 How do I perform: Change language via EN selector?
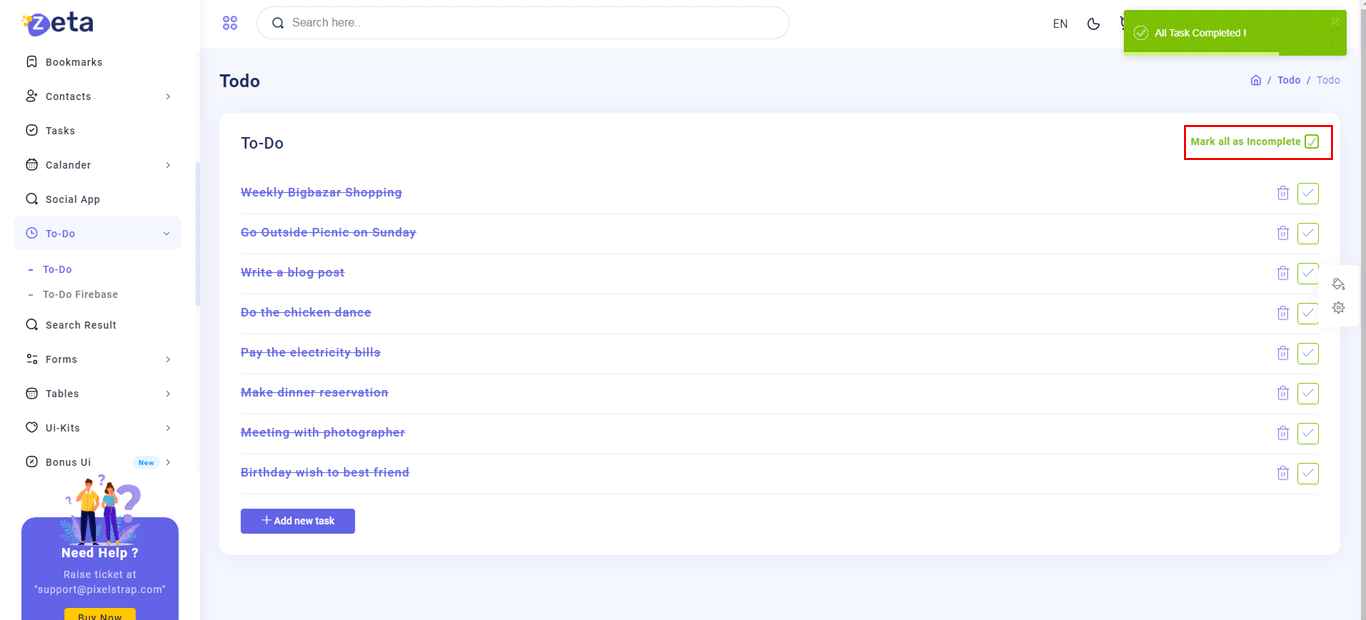[x=1060, y=24]
